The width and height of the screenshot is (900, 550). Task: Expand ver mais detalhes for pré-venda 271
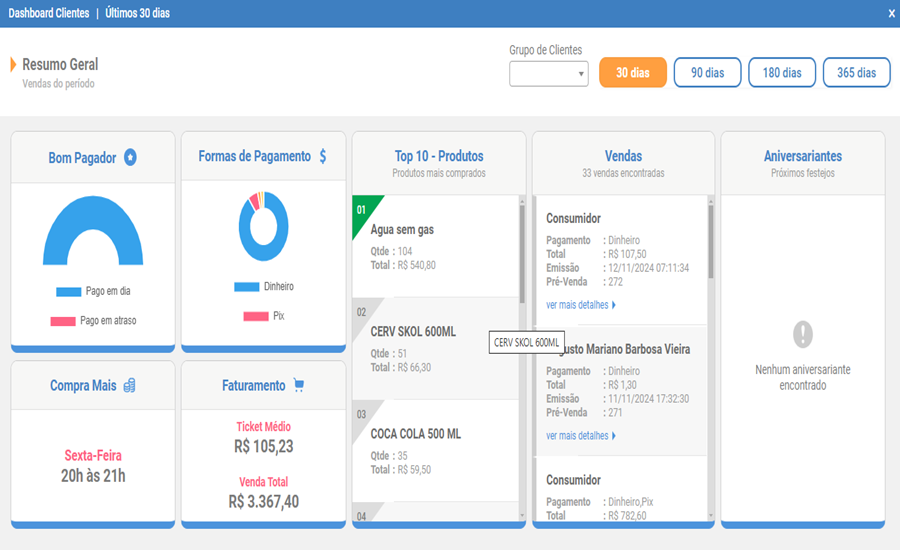point(581,436)
